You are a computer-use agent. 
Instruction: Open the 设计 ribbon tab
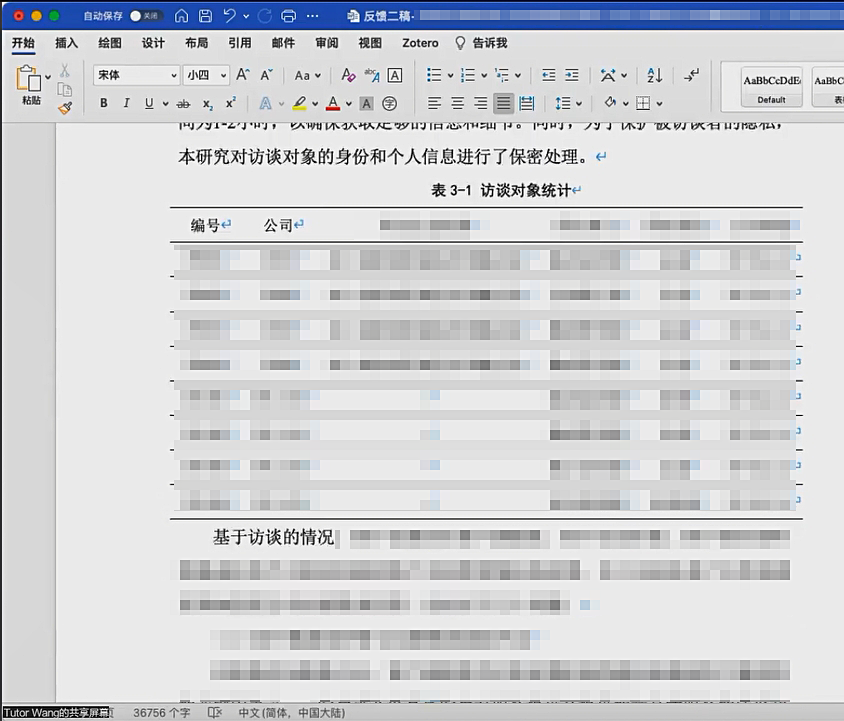[x=153, y=43]
